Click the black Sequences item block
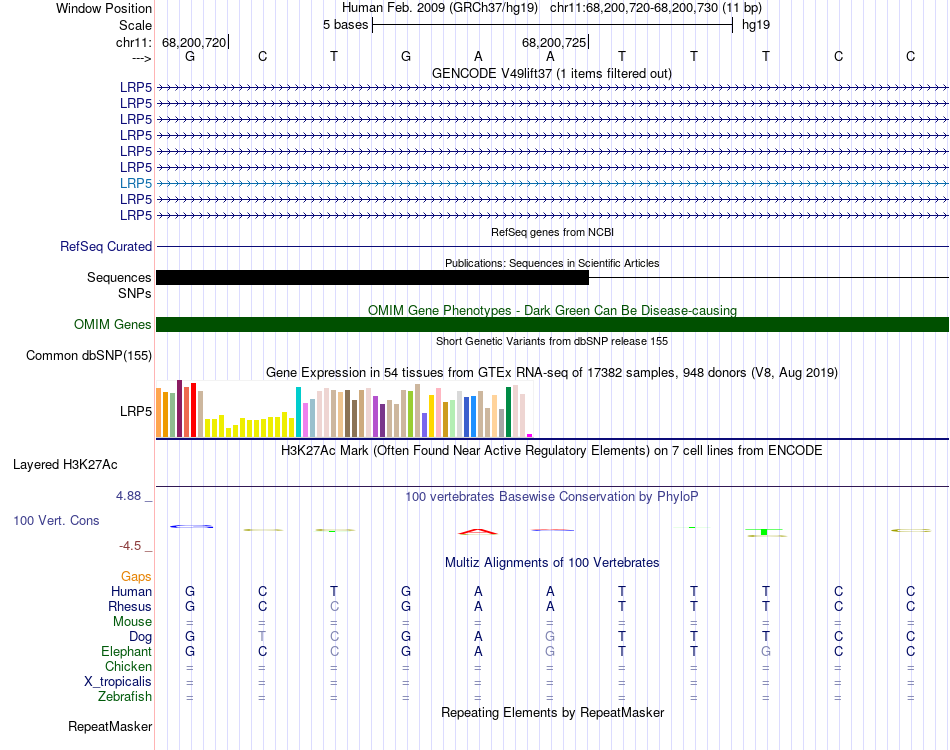Screen dimensions: 950x750 (x=372, y=277)
